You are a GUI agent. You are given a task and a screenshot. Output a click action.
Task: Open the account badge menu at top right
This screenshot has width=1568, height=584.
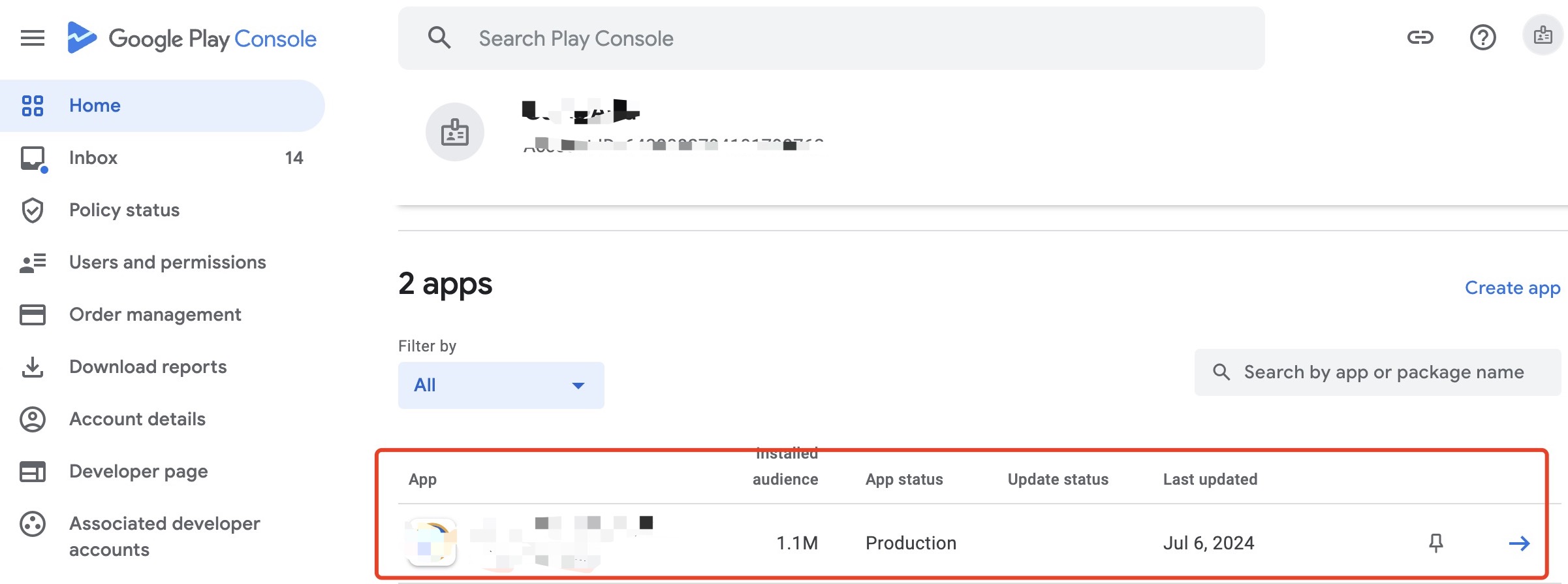(x=1543, y=35)
